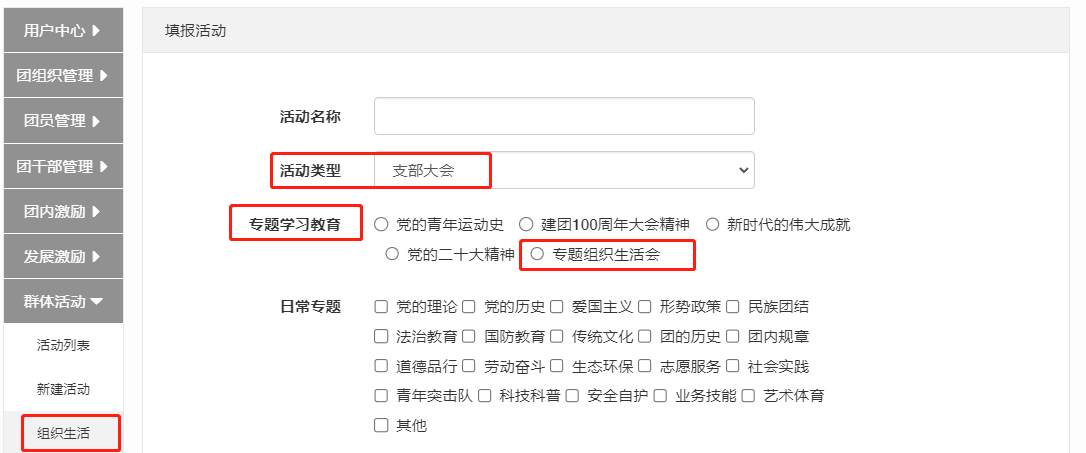Screen dimensions: 1086x453
Task: Expand the 发展激励 menu arrow
Action: click(x=96, y=256)
